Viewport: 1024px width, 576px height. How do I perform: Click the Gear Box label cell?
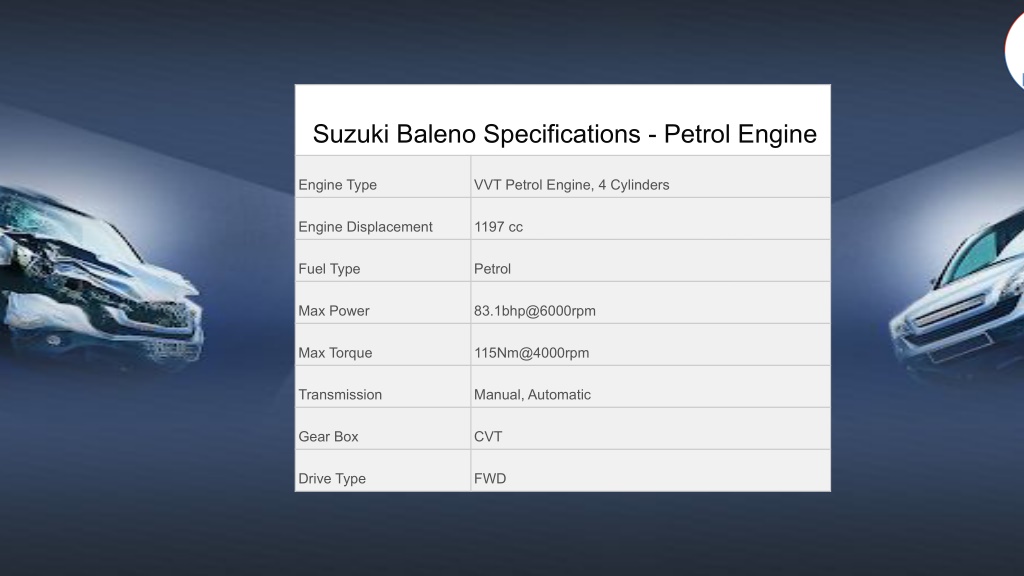coord(383,428)
